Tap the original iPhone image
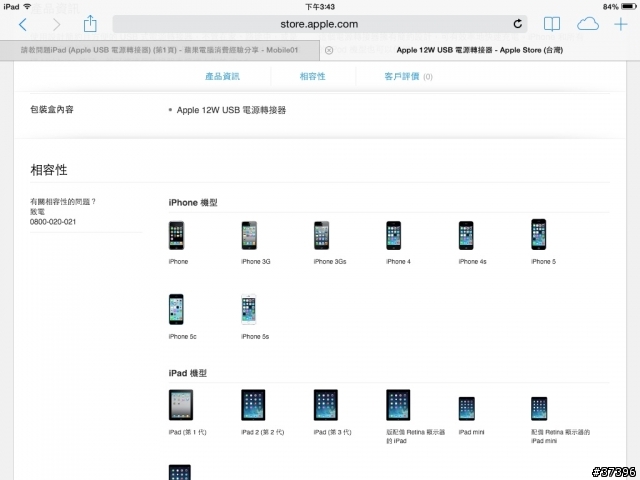640x480 pixels. pyautogui.click(x=176, y=236)
